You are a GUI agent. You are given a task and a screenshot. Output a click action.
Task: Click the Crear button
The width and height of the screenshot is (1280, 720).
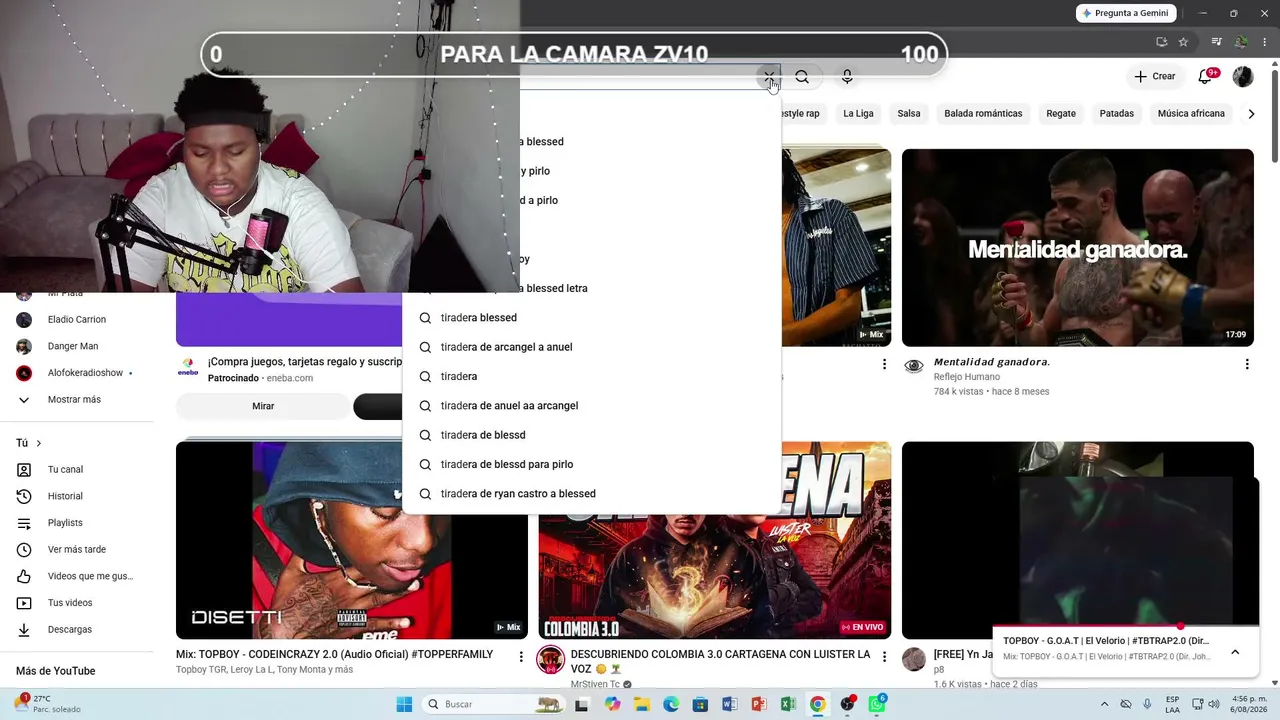tap(1154, 76)
